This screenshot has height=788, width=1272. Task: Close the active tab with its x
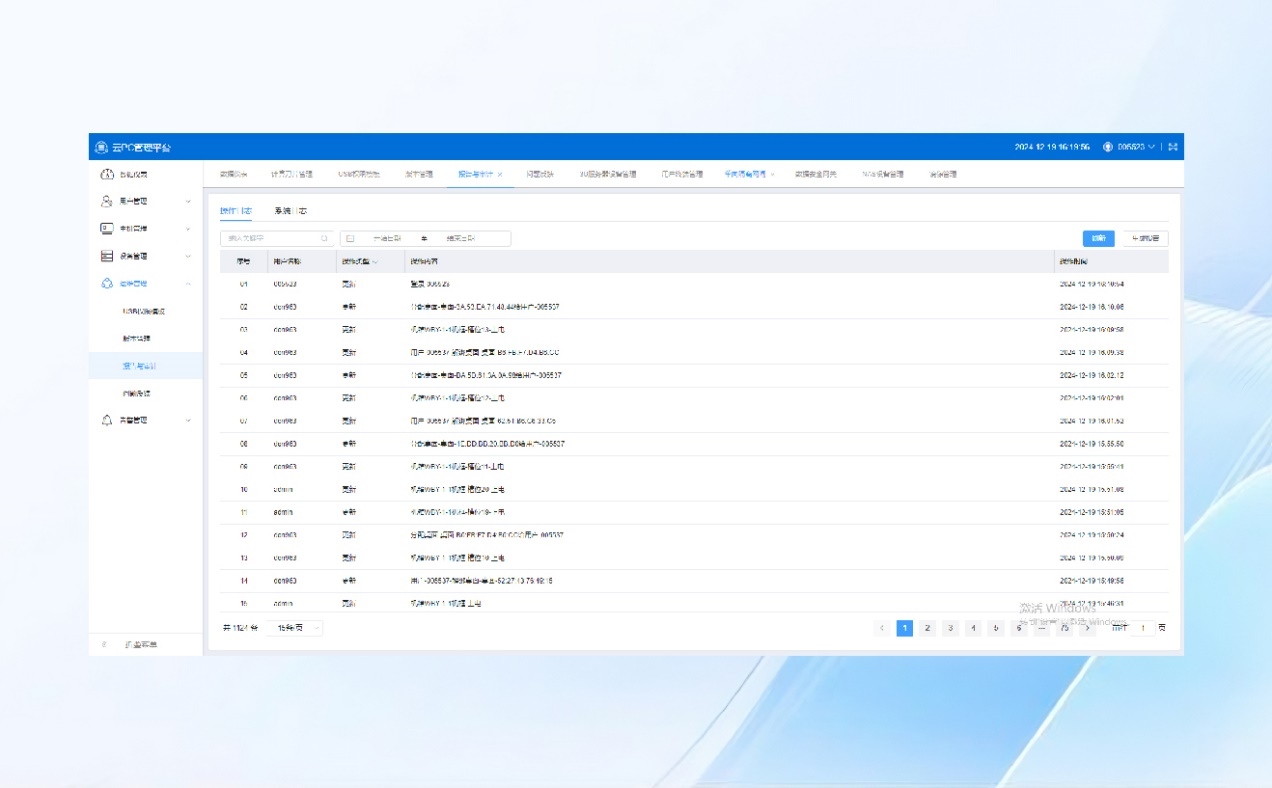[x=500, y=174]
